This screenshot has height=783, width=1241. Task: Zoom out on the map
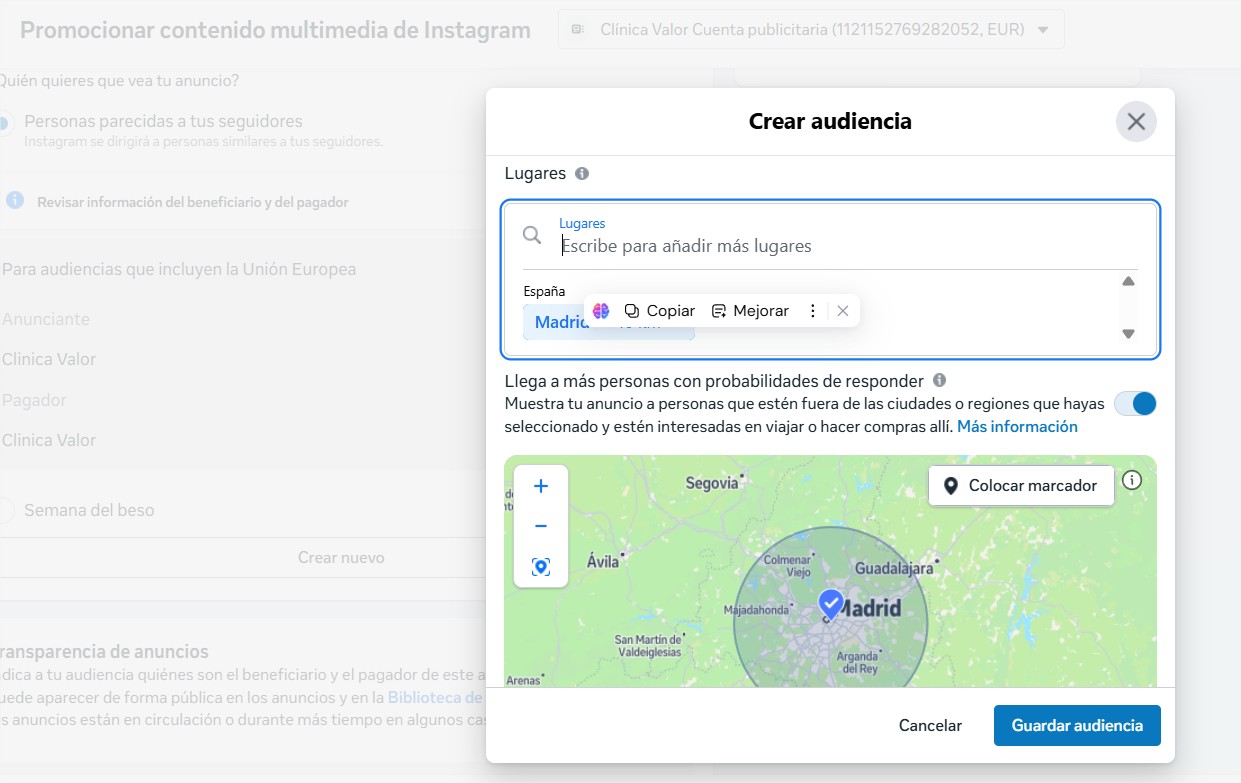point(541,526)
